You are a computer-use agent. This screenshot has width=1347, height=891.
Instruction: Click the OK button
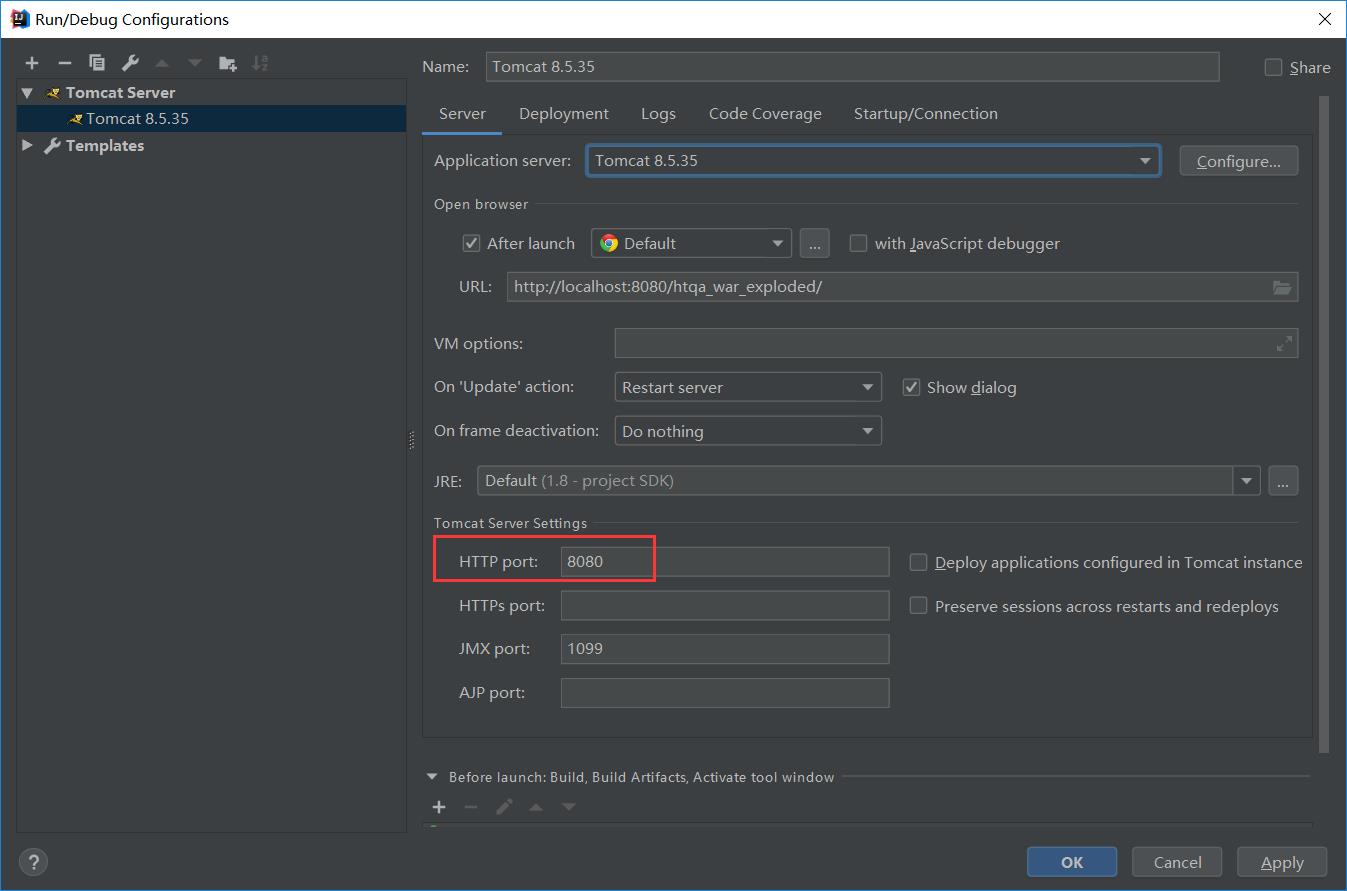click(1072, 862)
